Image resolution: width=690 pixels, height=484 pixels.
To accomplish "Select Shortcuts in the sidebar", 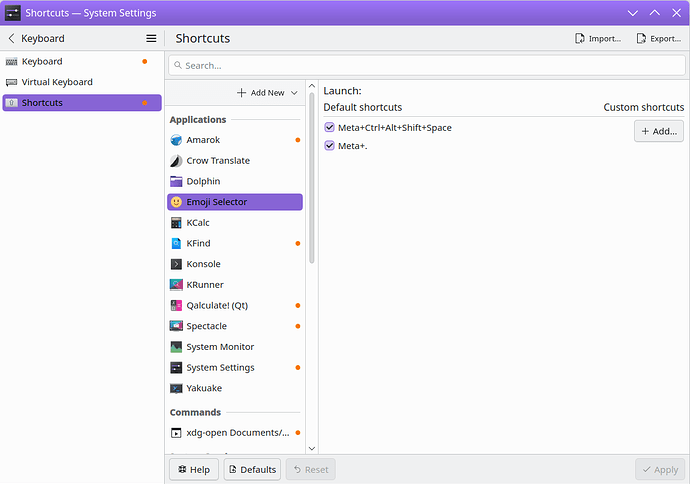I will 82,103.
